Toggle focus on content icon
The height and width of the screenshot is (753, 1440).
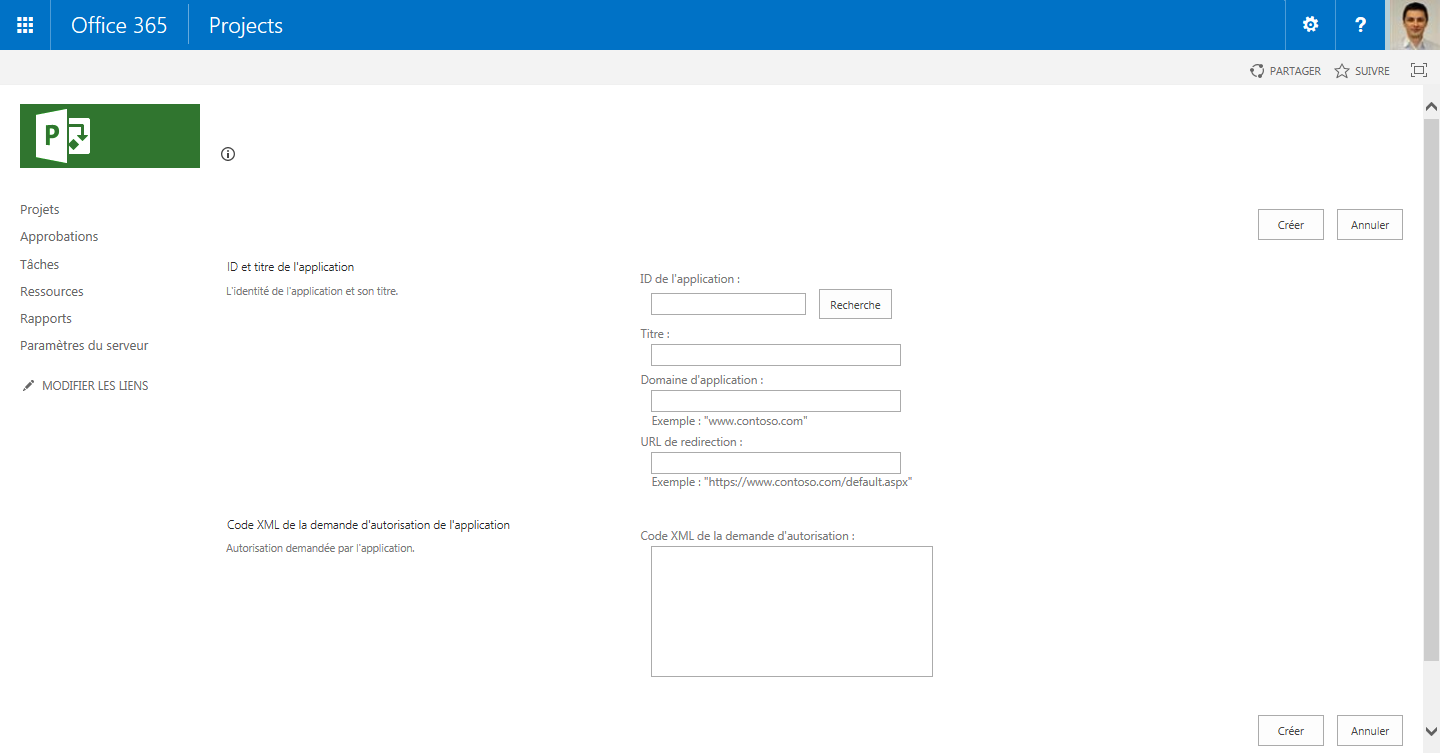(x=1418, y=70)
